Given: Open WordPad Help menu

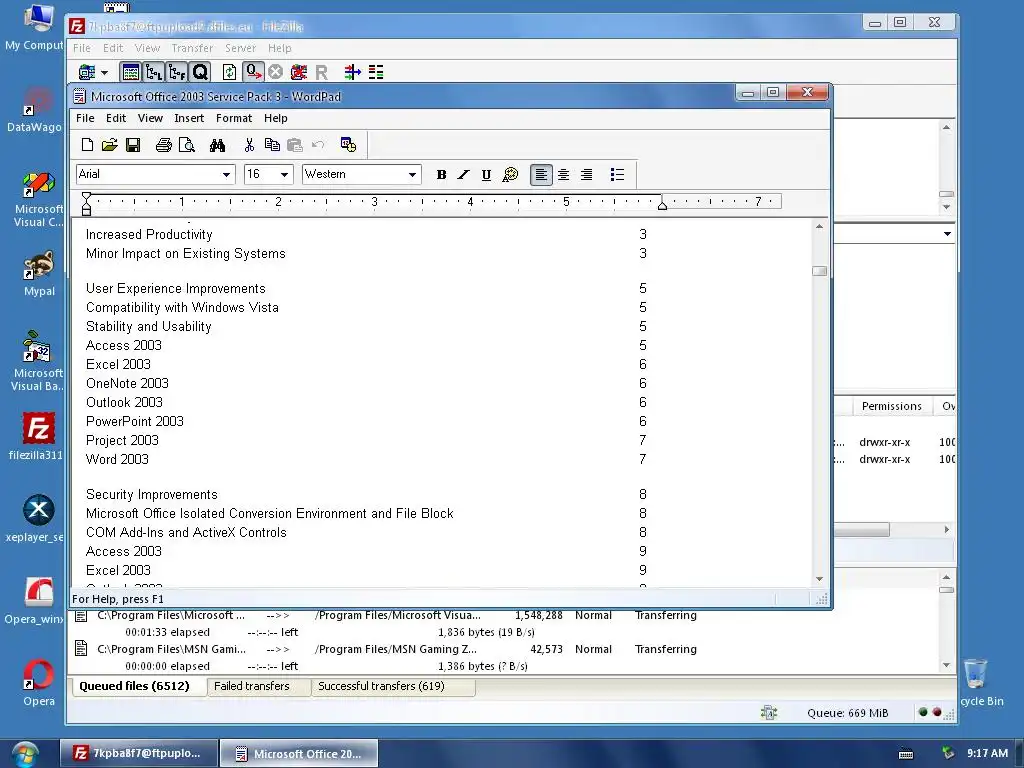Looking at the screenshot, I should pyautogui.click(x=276, y=118).
